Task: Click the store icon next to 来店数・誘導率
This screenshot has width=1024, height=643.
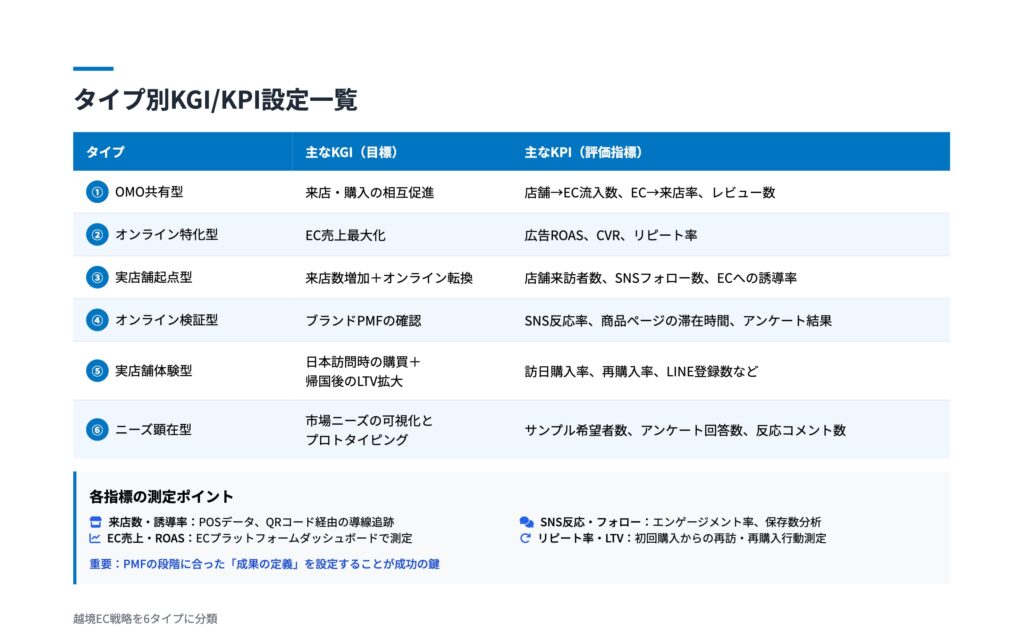Action: coord(96,522)
